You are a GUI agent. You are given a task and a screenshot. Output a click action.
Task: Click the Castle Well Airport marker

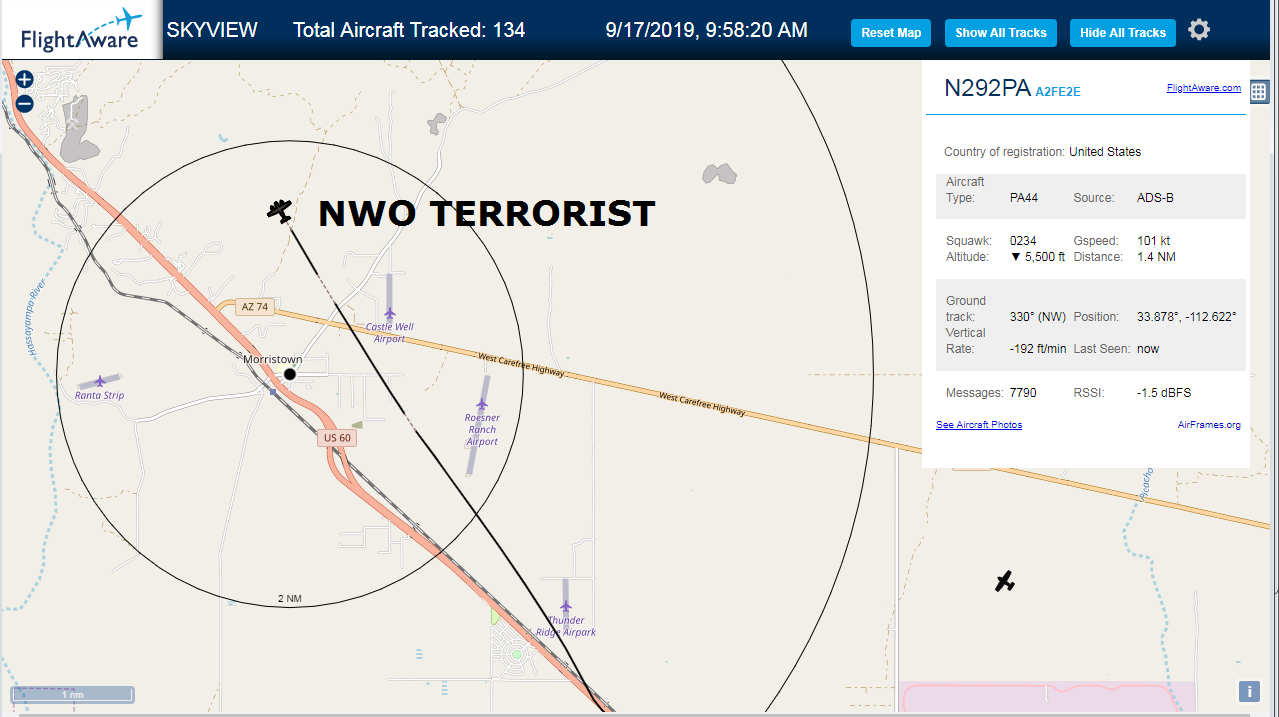[x=390, y=313]
